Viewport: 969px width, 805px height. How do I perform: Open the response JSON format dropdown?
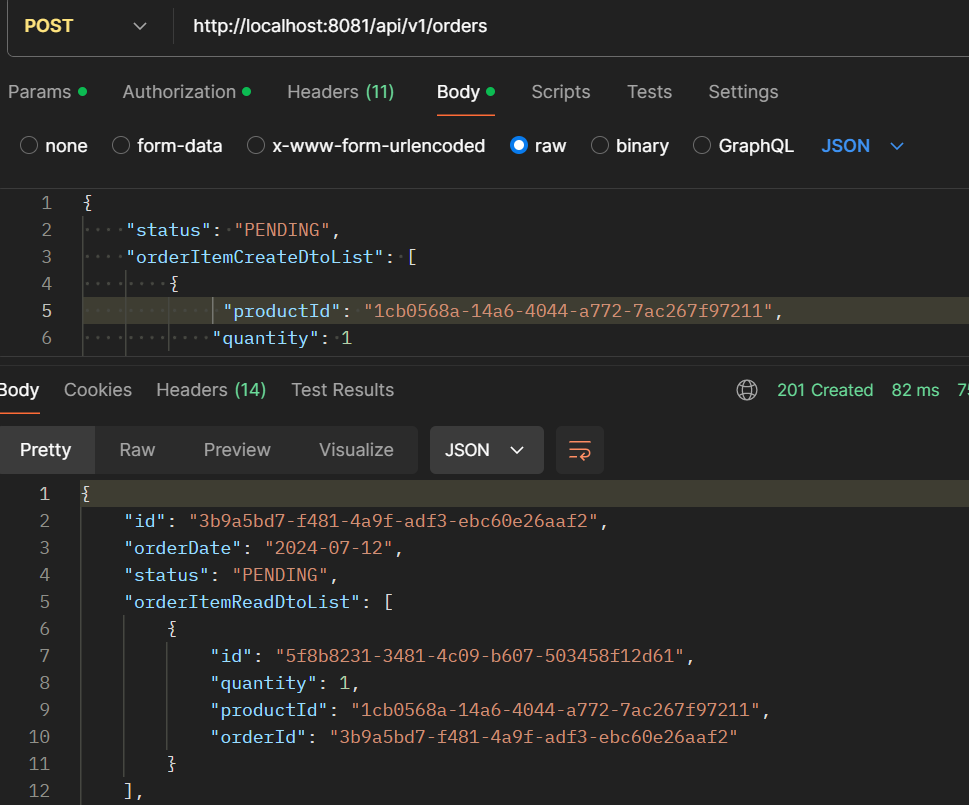coord(486,450)
